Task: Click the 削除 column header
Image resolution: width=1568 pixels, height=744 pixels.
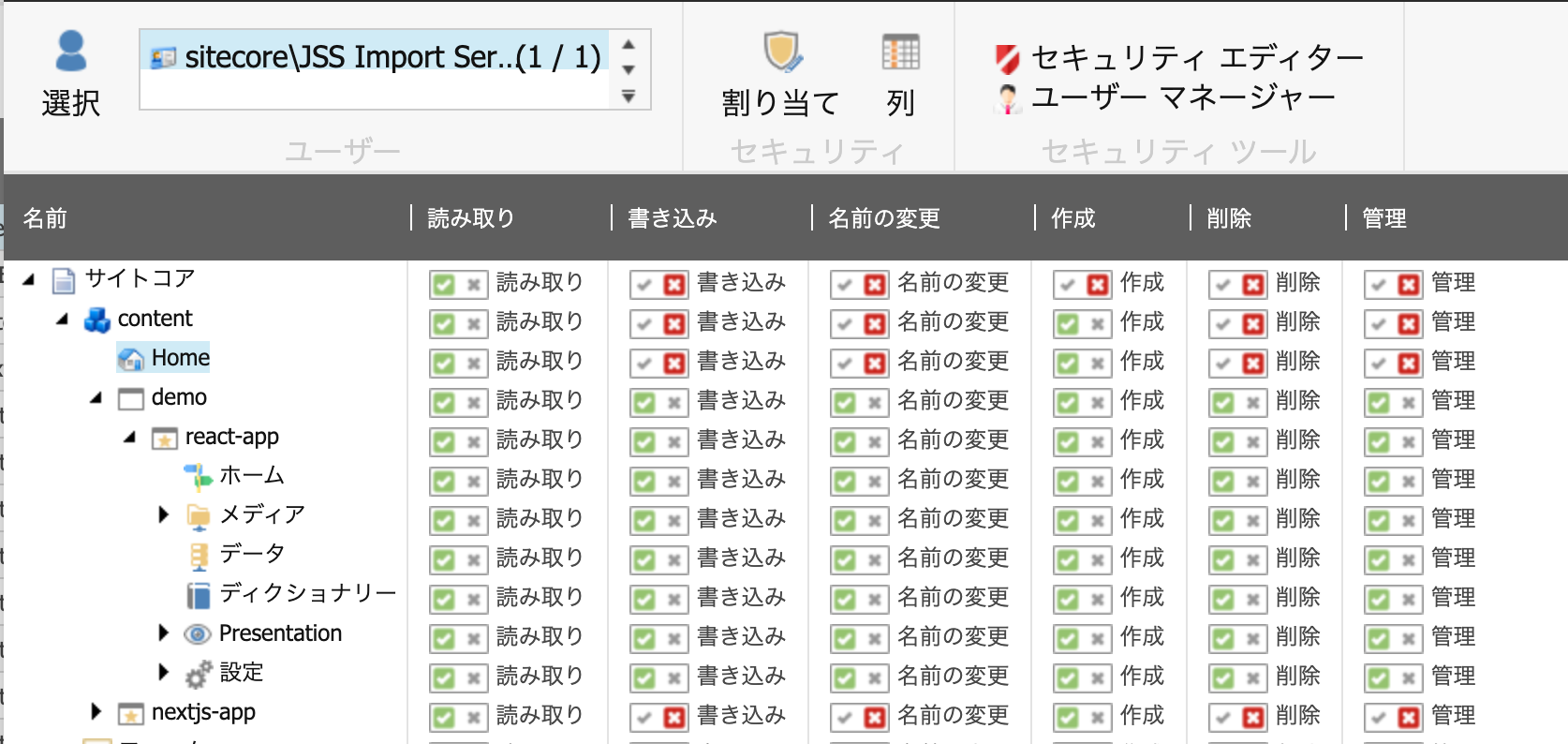Action: pos(1229,218)
